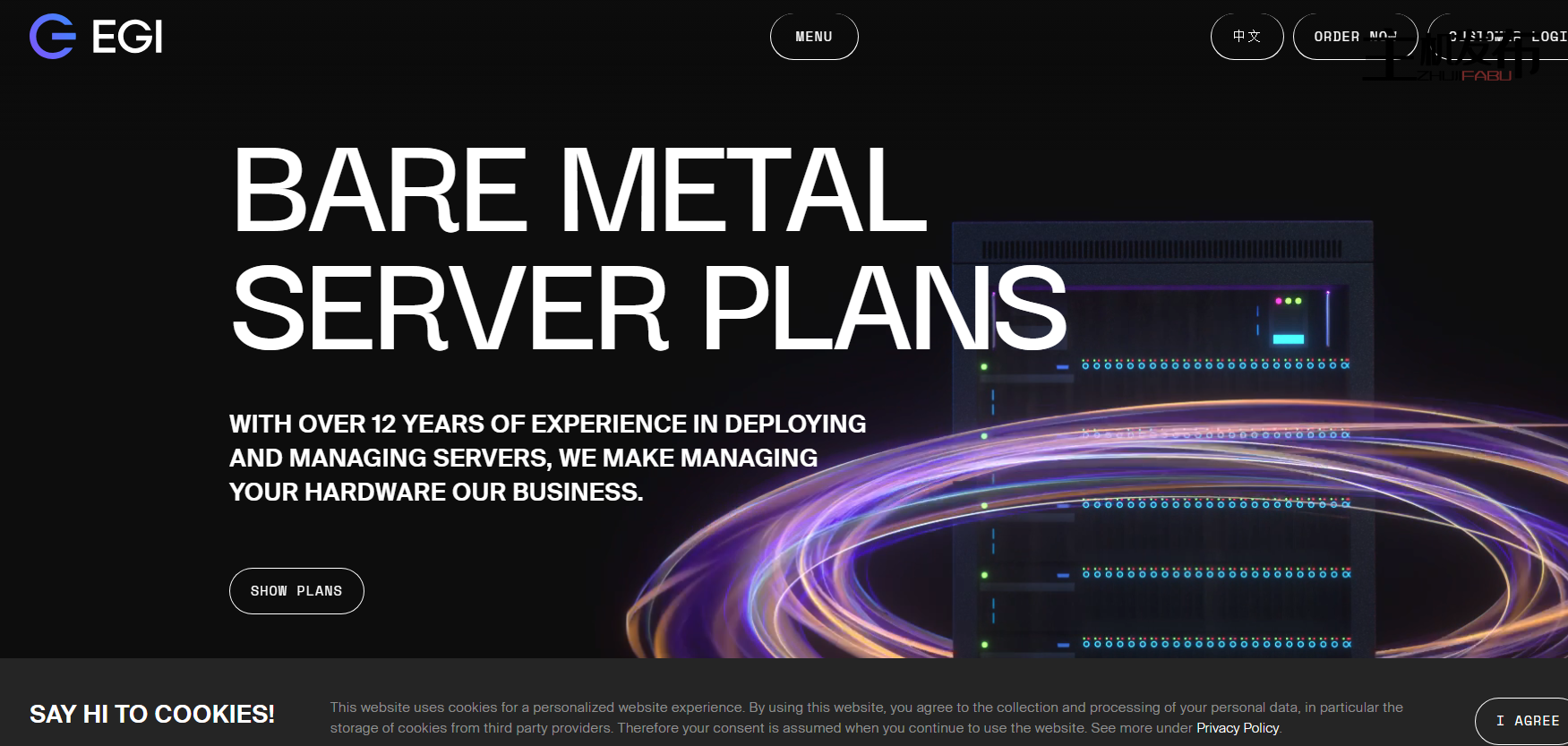Viewport: 1568px width, 746px height.
Task: Click the bottom row of server LEDs
Action: tap(1215, 643)
